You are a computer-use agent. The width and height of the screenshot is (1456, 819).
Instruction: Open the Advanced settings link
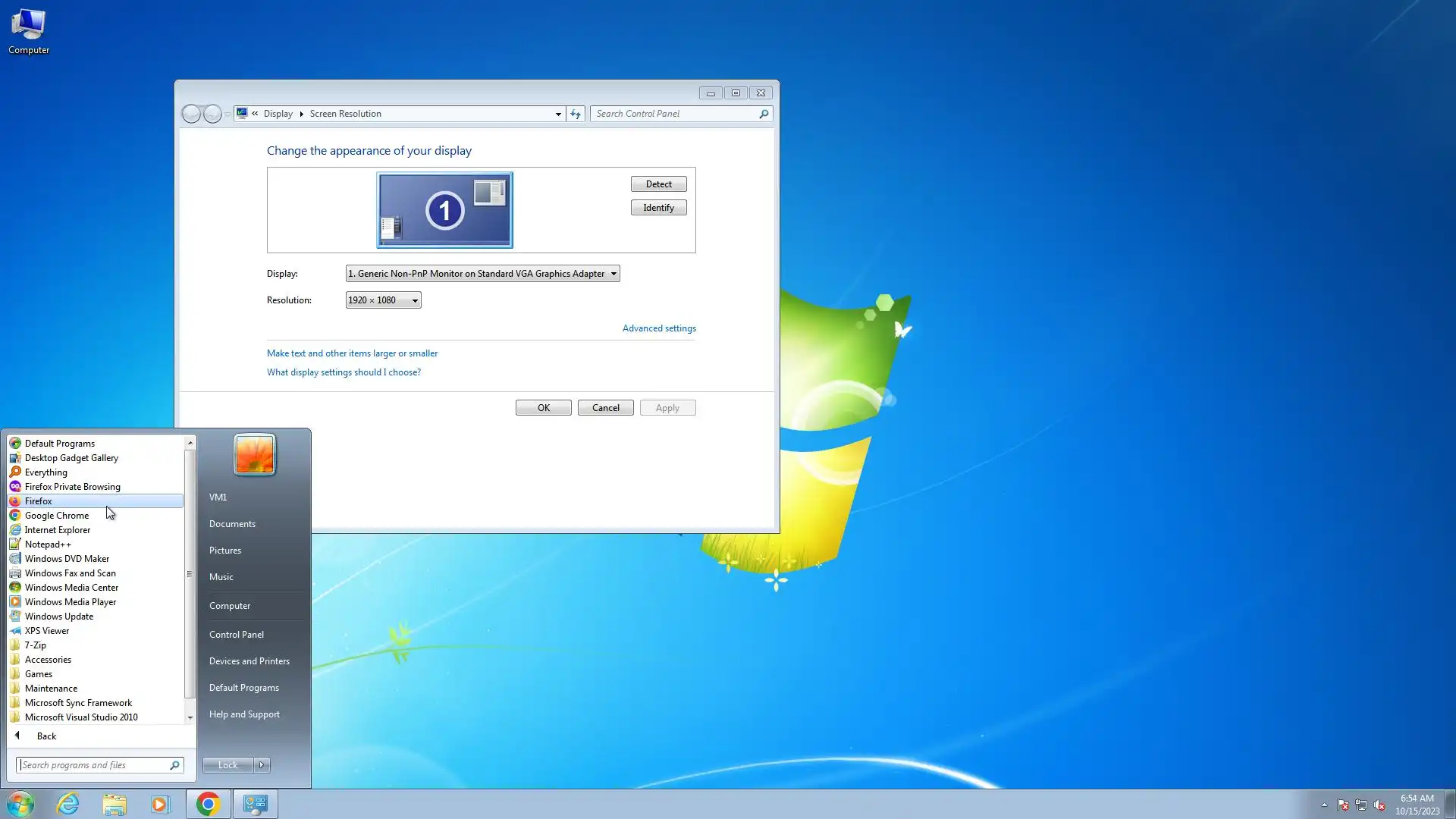click(659, 328)
